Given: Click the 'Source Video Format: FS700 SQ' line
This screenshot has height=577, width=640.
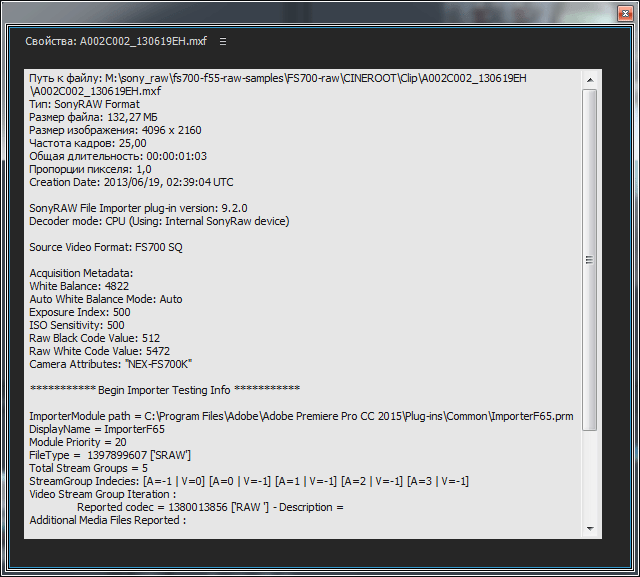Looking at the screenshot, I should pyautogui.click(x=106, y=247).
